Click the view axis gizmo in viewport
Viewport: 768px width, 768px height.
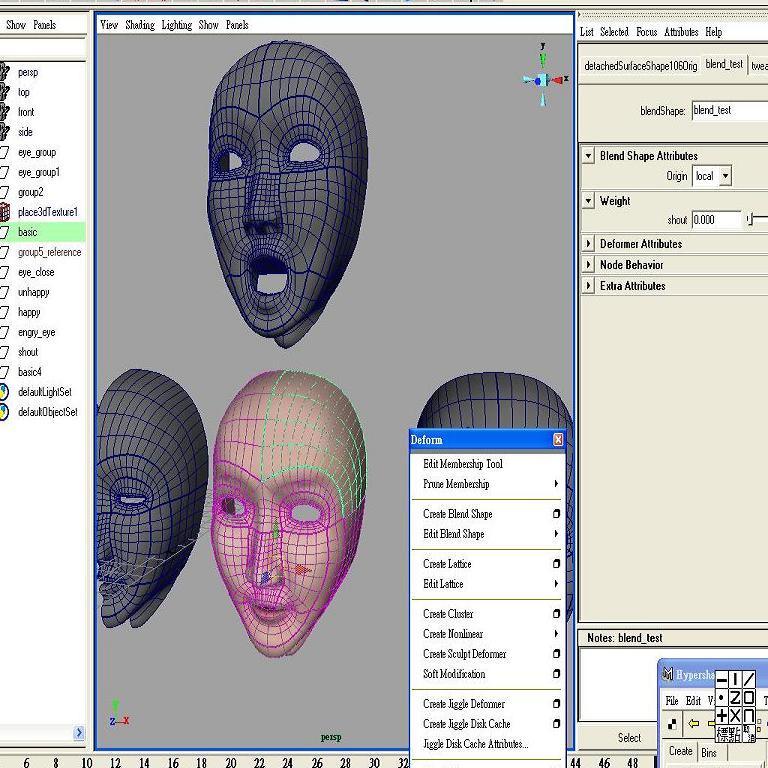click(544, 76)
